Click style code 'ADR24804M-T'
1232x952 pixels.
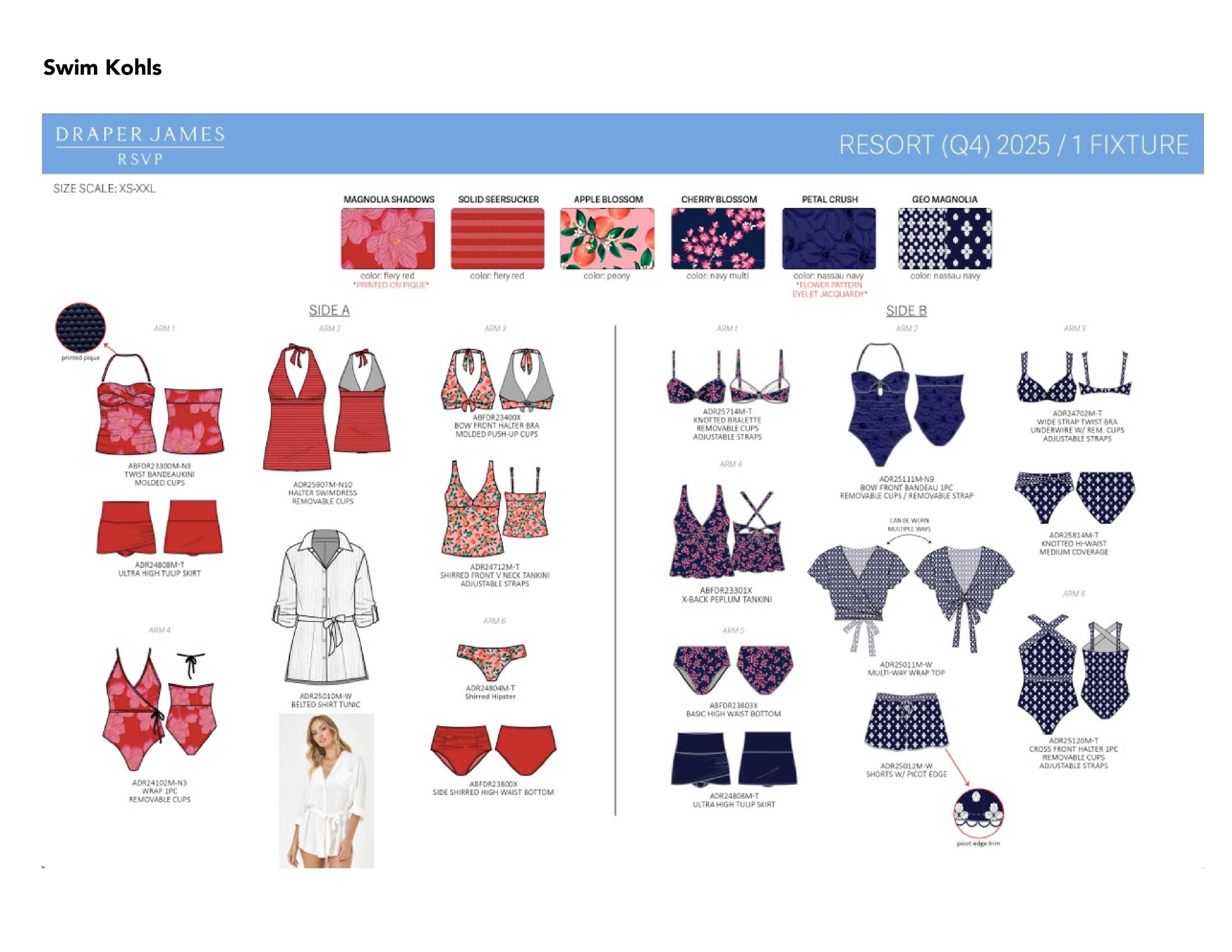pos(490,688)
